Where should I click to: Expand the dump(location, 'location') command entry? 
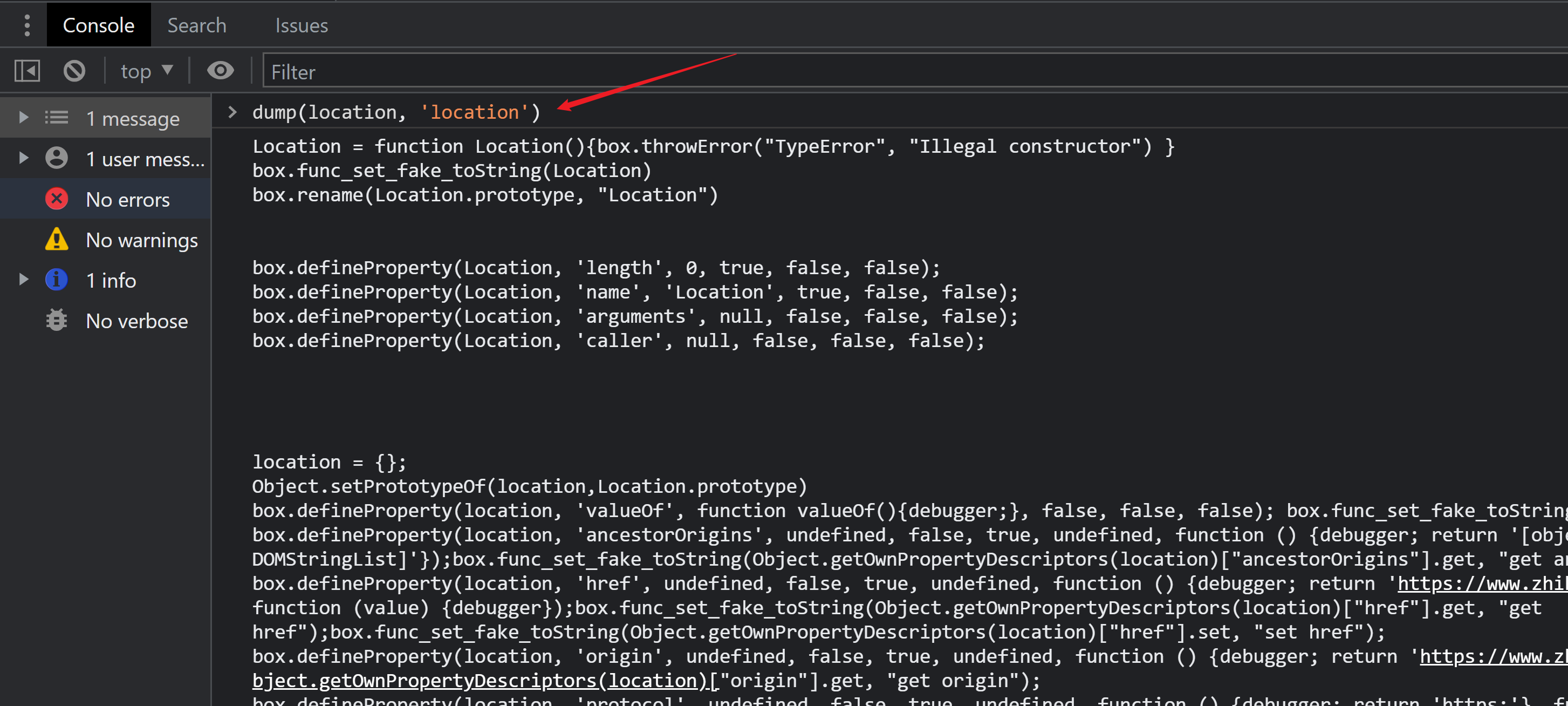(232, 112)
